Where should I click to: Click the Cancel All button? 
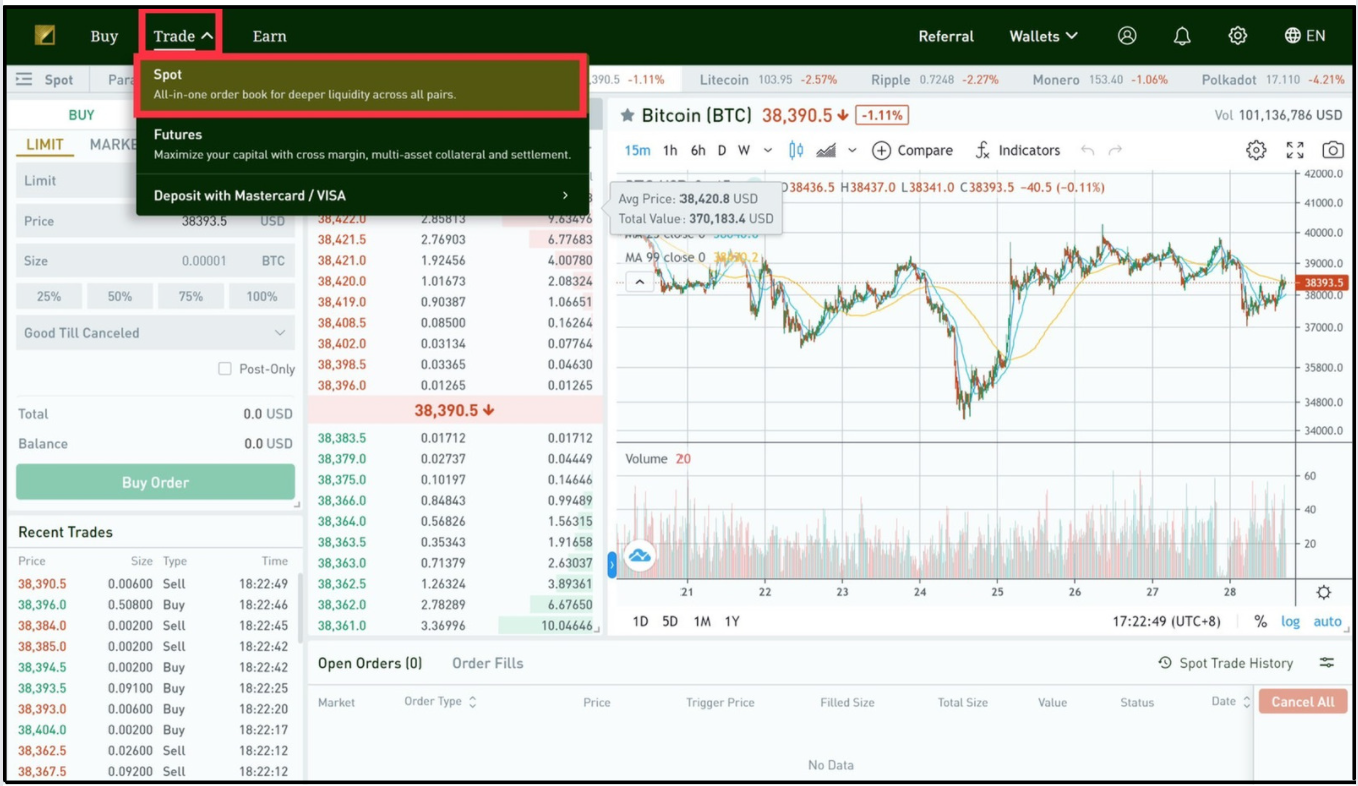point(1302,702)
